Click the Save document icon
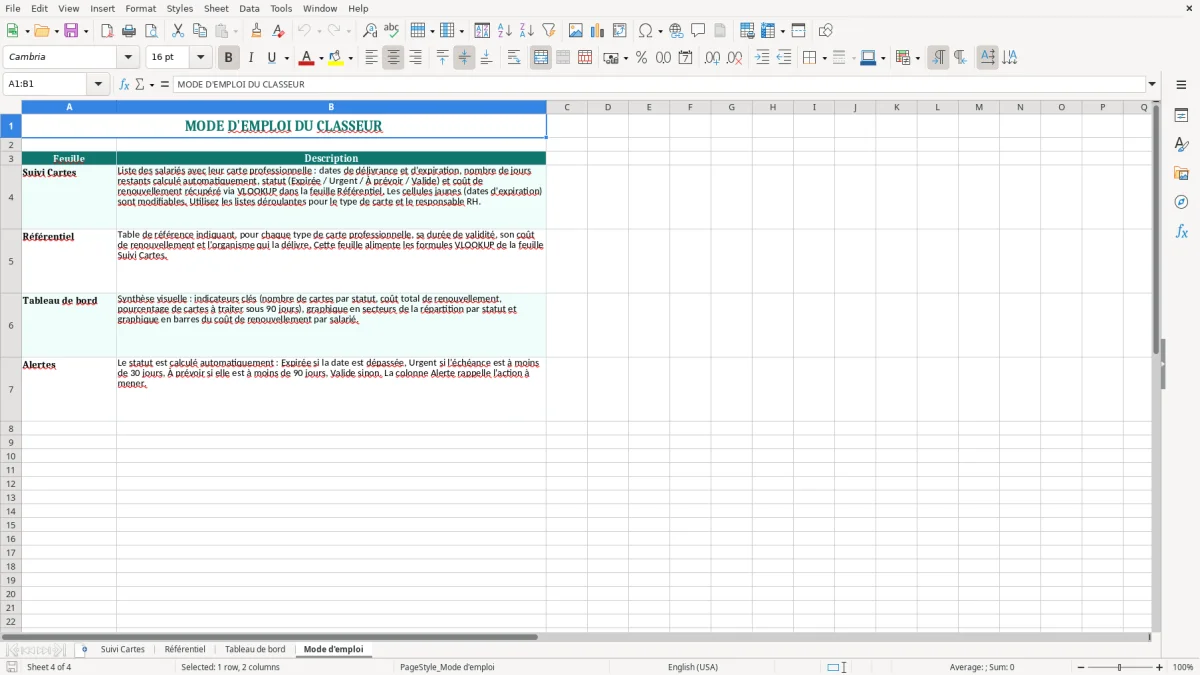 click(71, 31)
